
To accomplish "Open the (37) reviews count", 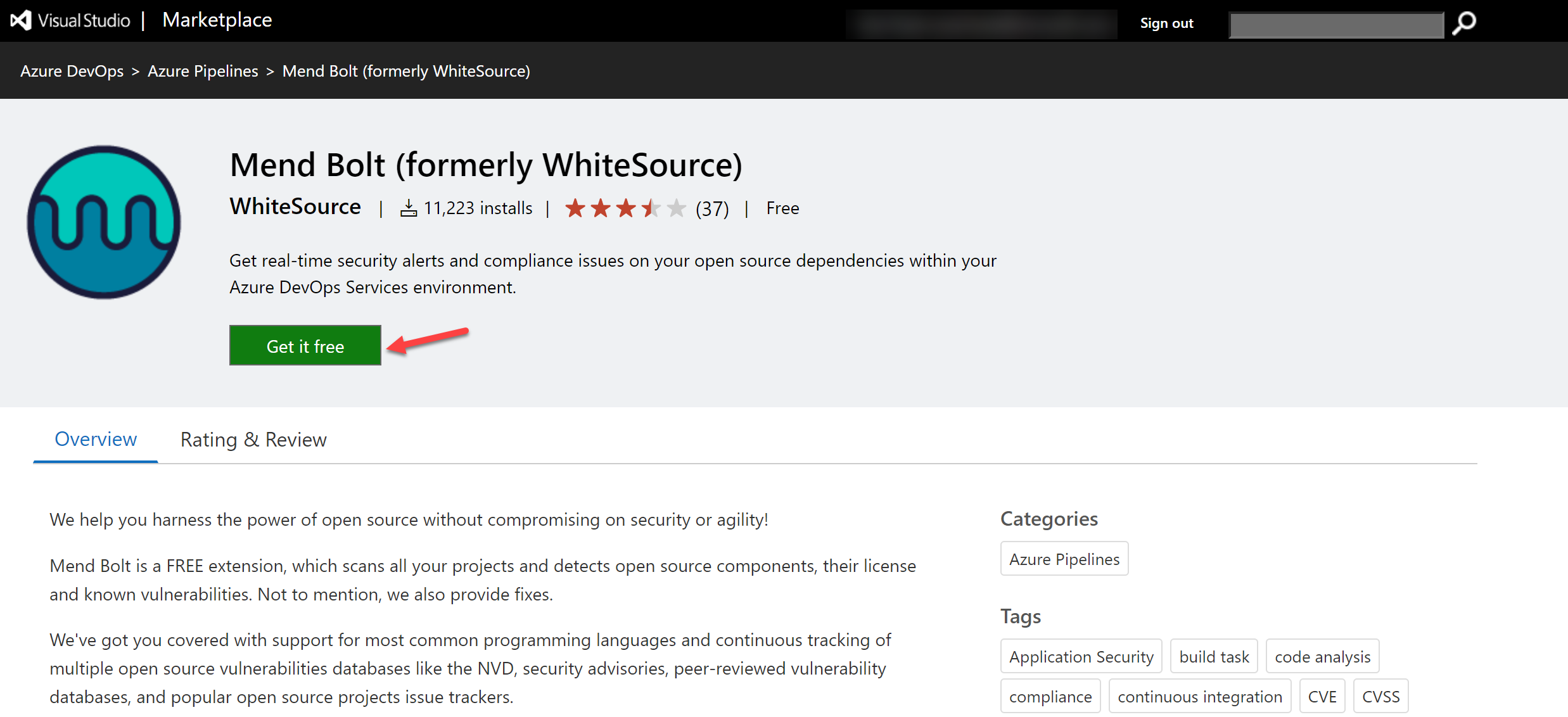I will pos(712,208).
